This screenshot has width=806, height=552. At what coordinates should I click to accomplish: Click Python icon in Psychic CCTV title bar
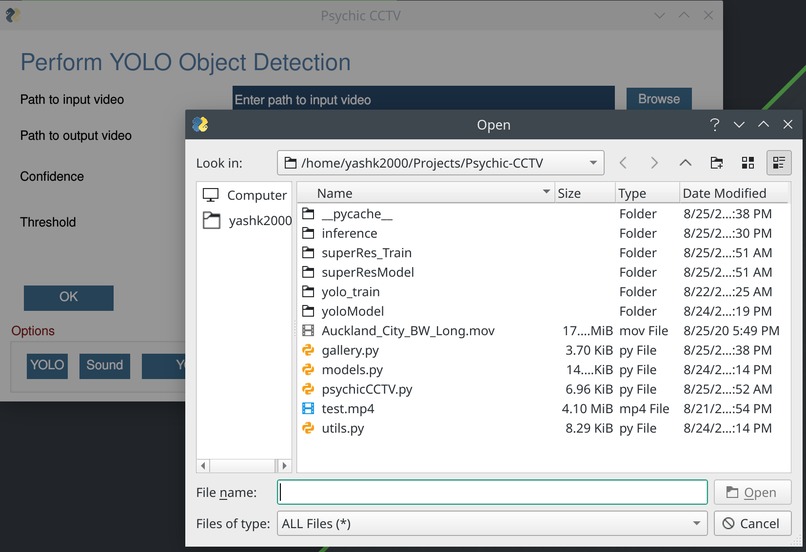coord(13,15)
